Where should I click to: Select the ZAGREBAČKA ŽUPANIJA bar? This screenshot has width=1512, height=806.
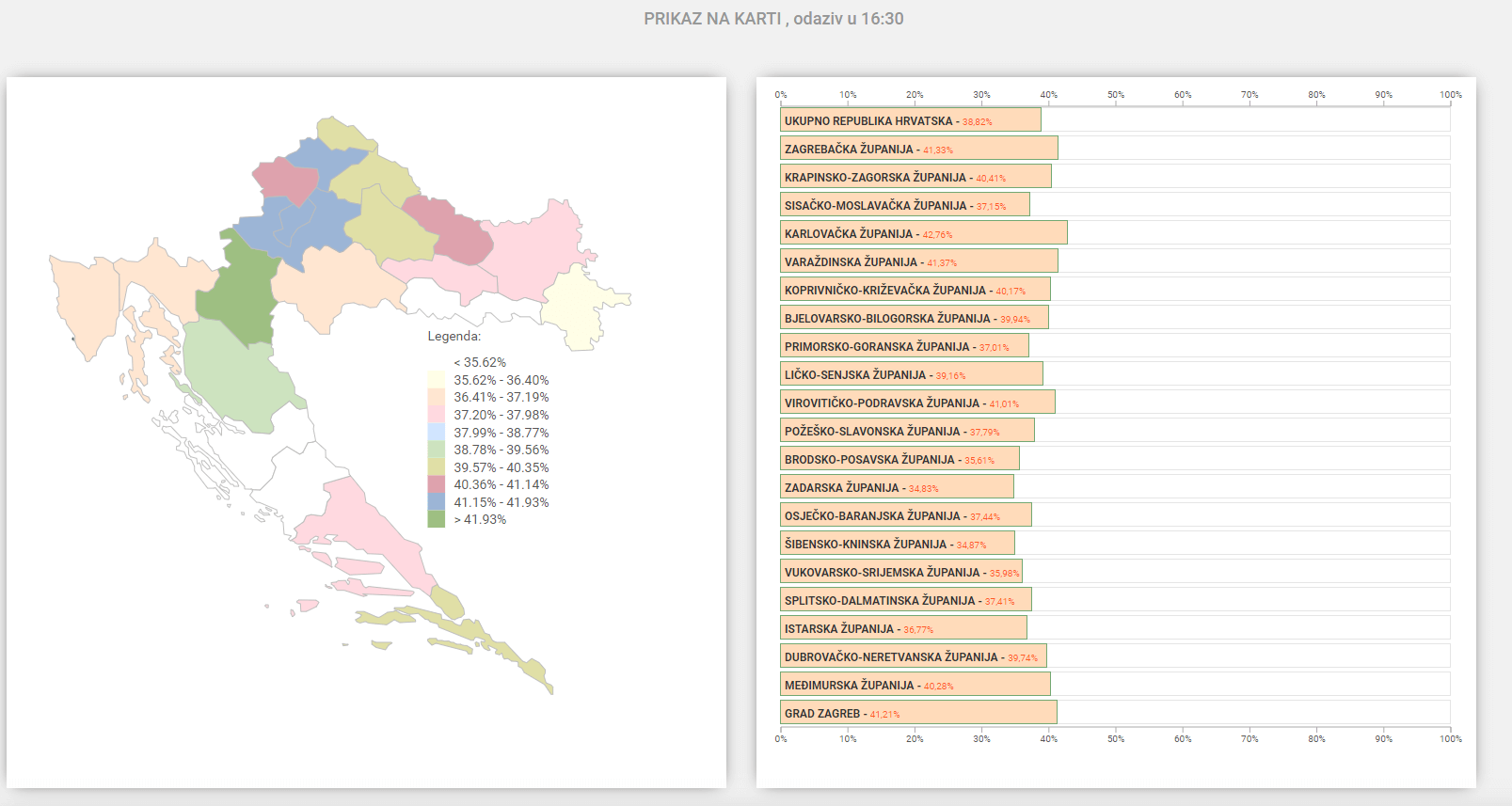click(x=918, y=149)
